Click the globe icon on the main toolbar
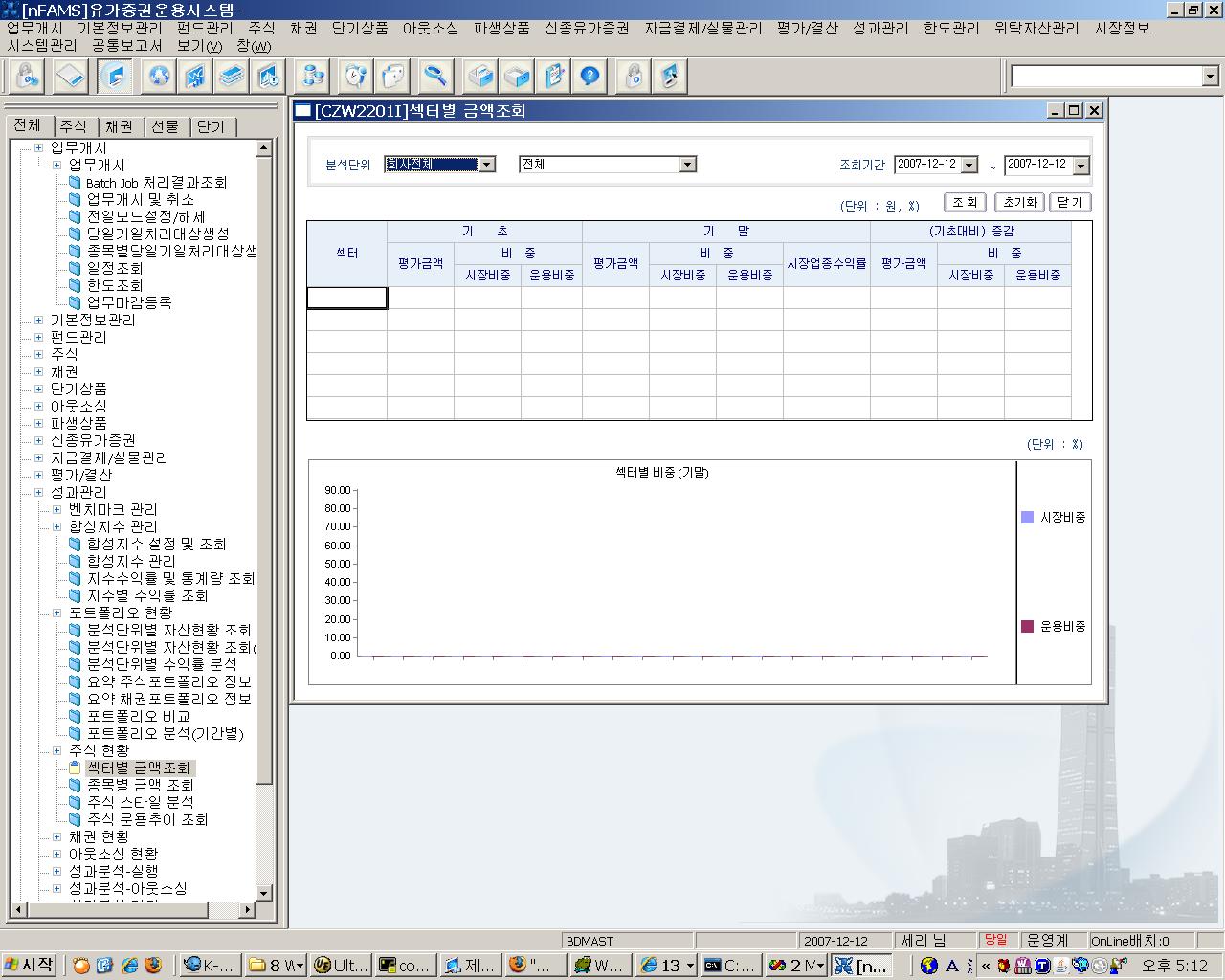 click(x=158, y=76)
